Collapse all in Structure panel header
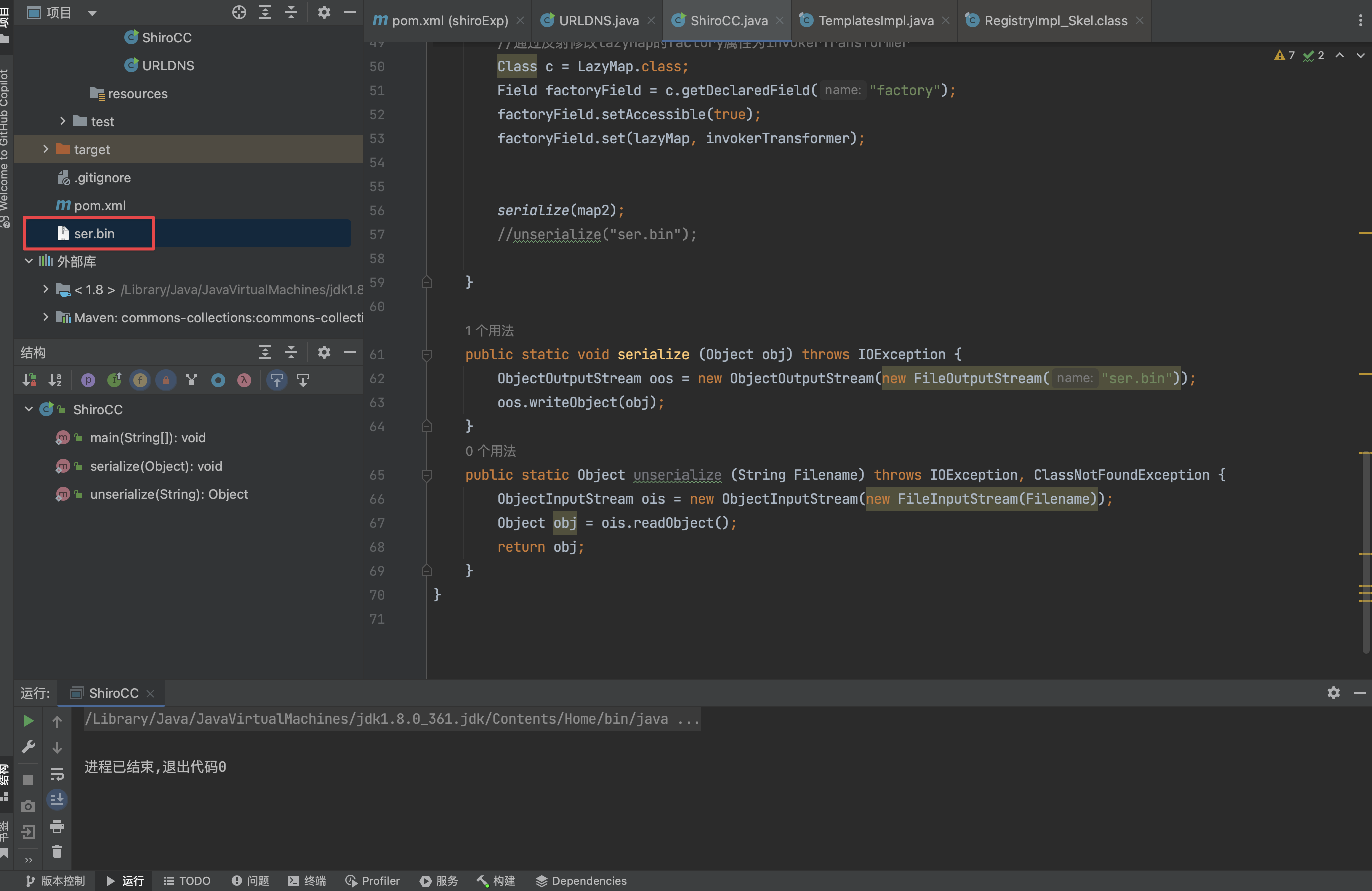The height and width of the screenshot is (891, 1372). tap(291, 352)
